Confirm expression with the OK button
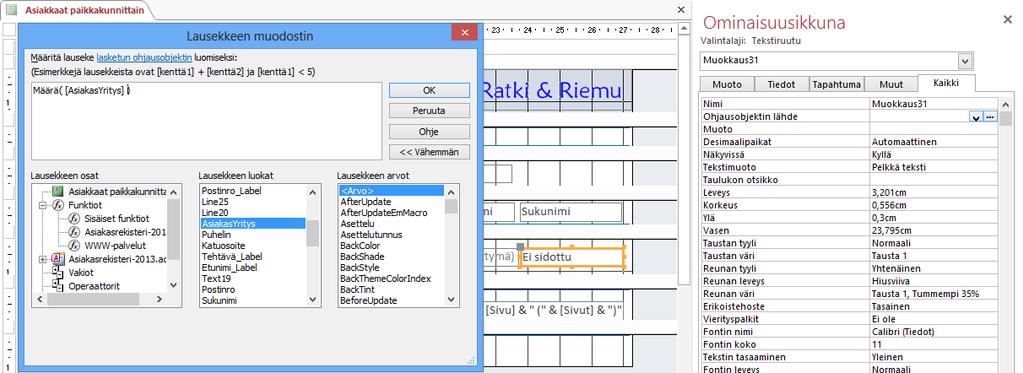1023x373 pixels. [429, 90]
